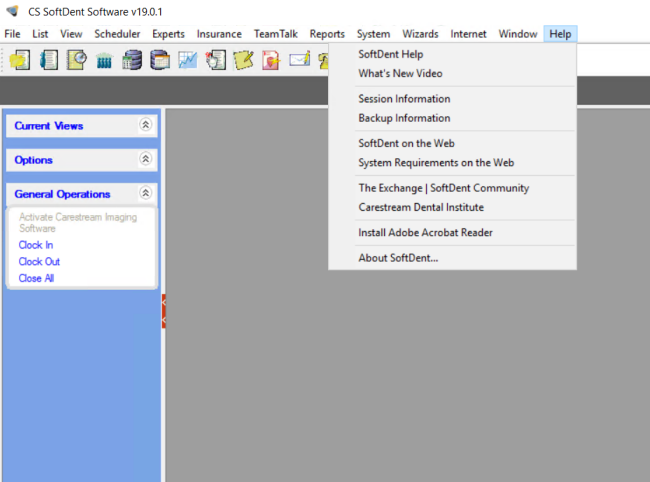Image resolution: width=650 pixels, height=482 pixels.
Task: Click the Clock In link
Action: coord(36,245)
